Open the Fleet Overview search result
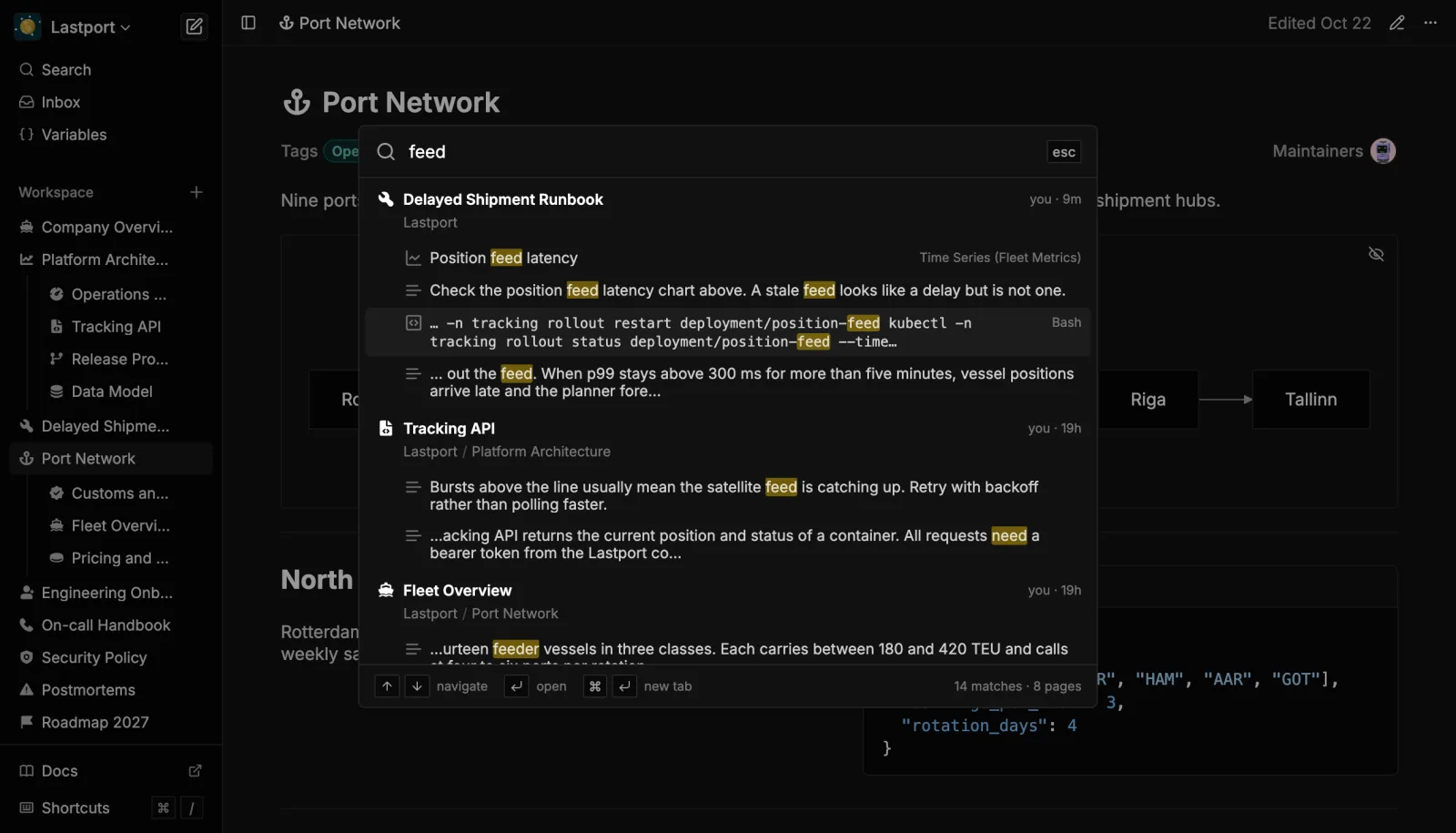 point(728,601)
